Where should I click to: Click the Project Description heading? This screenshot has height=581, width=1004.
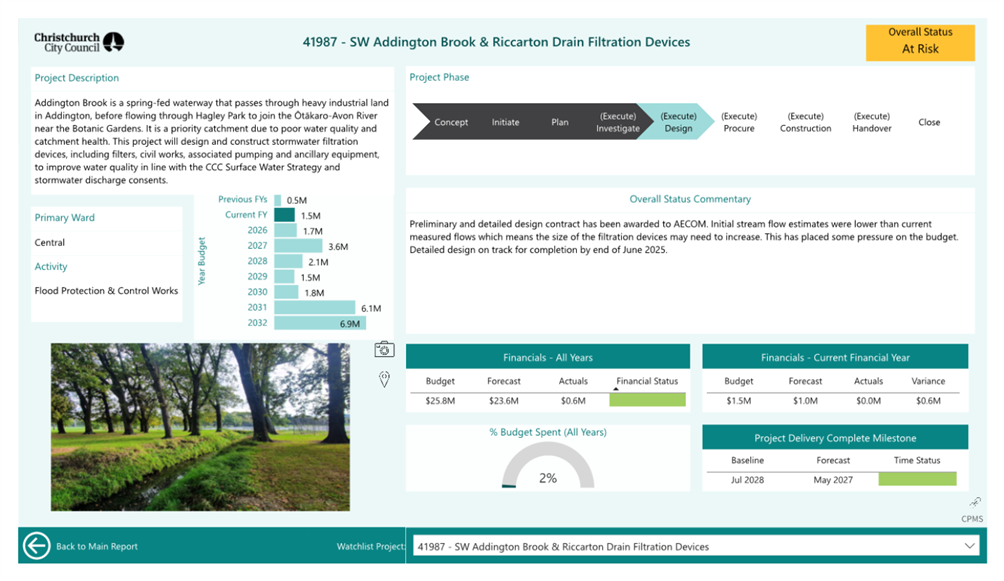77,78
